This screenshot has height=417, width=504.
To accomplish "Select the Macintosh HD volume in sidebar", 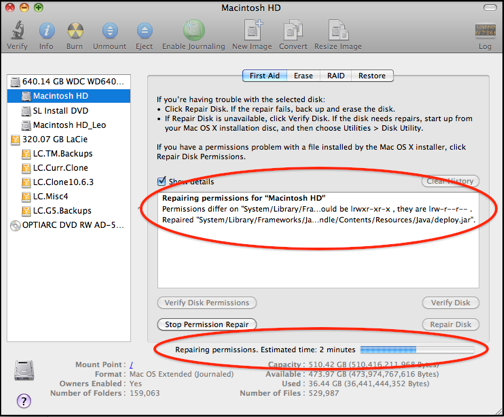I will pos(69,96).
